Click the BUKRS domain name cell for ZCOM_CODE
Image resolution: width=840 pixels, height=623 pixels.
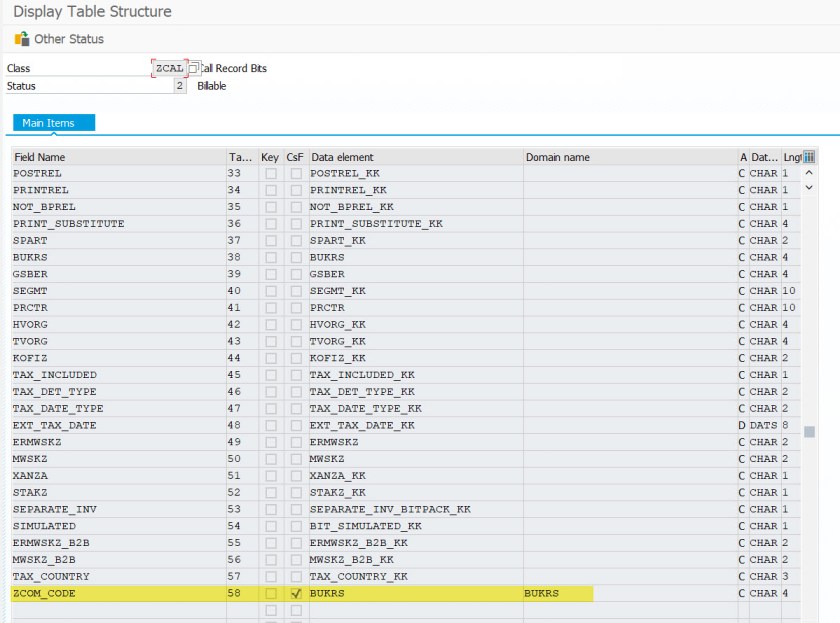pyautogui.click(x=558, y=593)
